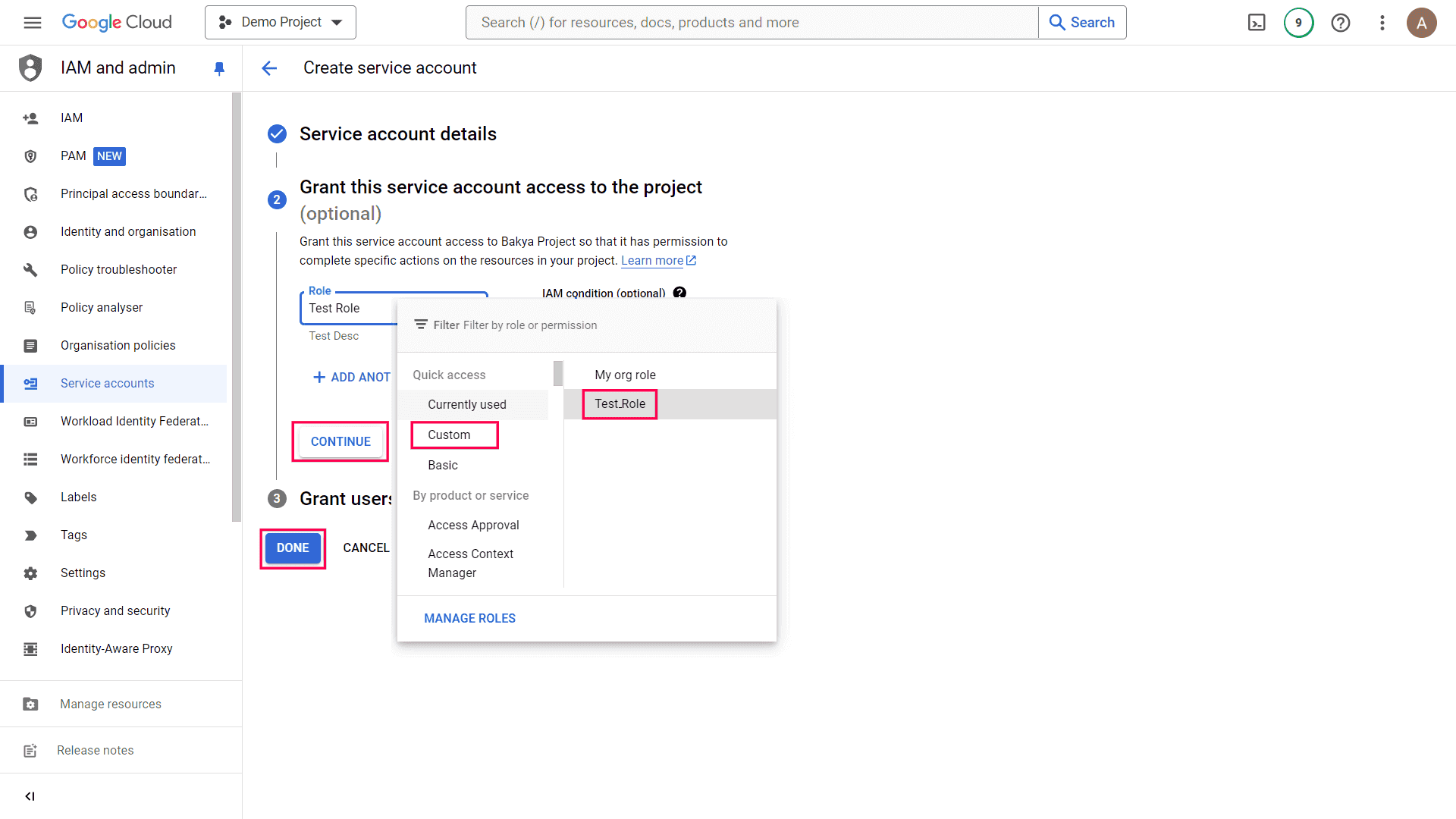Collapse the sidebar with bottom chevron icon
The image size is (1456, 819).
coord(30,796)
